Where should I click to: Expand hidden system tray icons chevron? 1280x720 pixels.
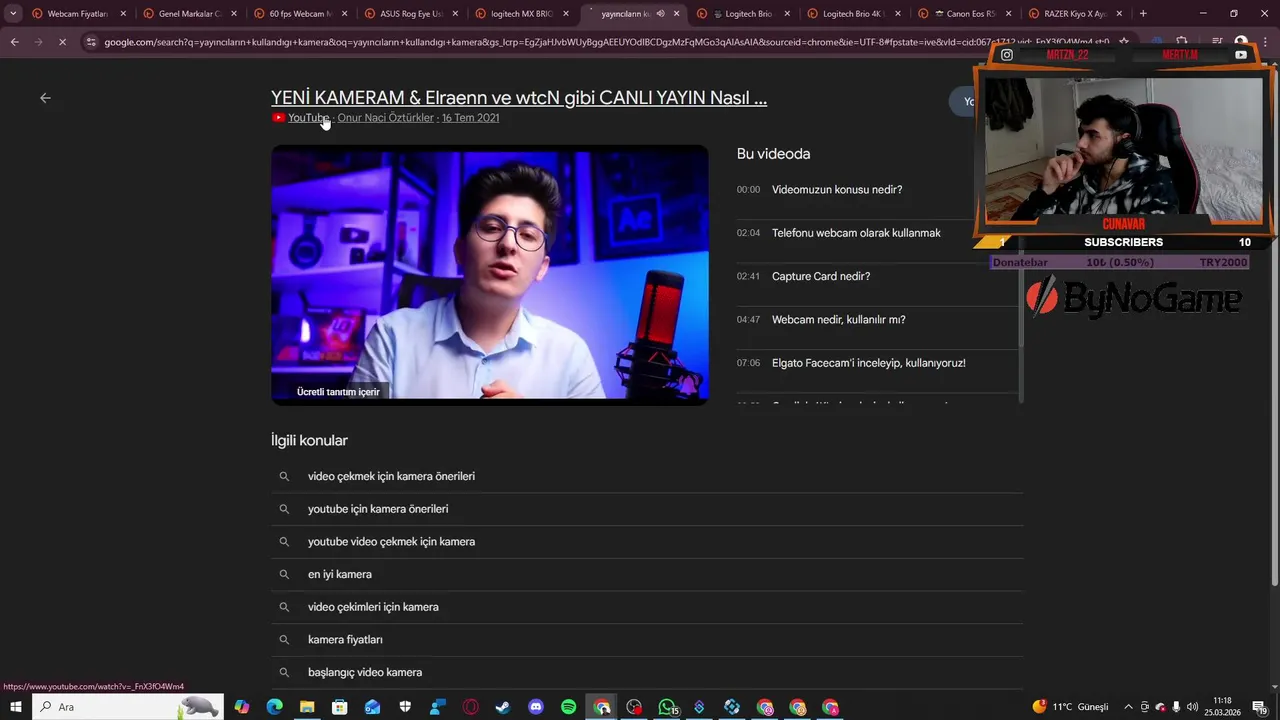[1128, 707]
